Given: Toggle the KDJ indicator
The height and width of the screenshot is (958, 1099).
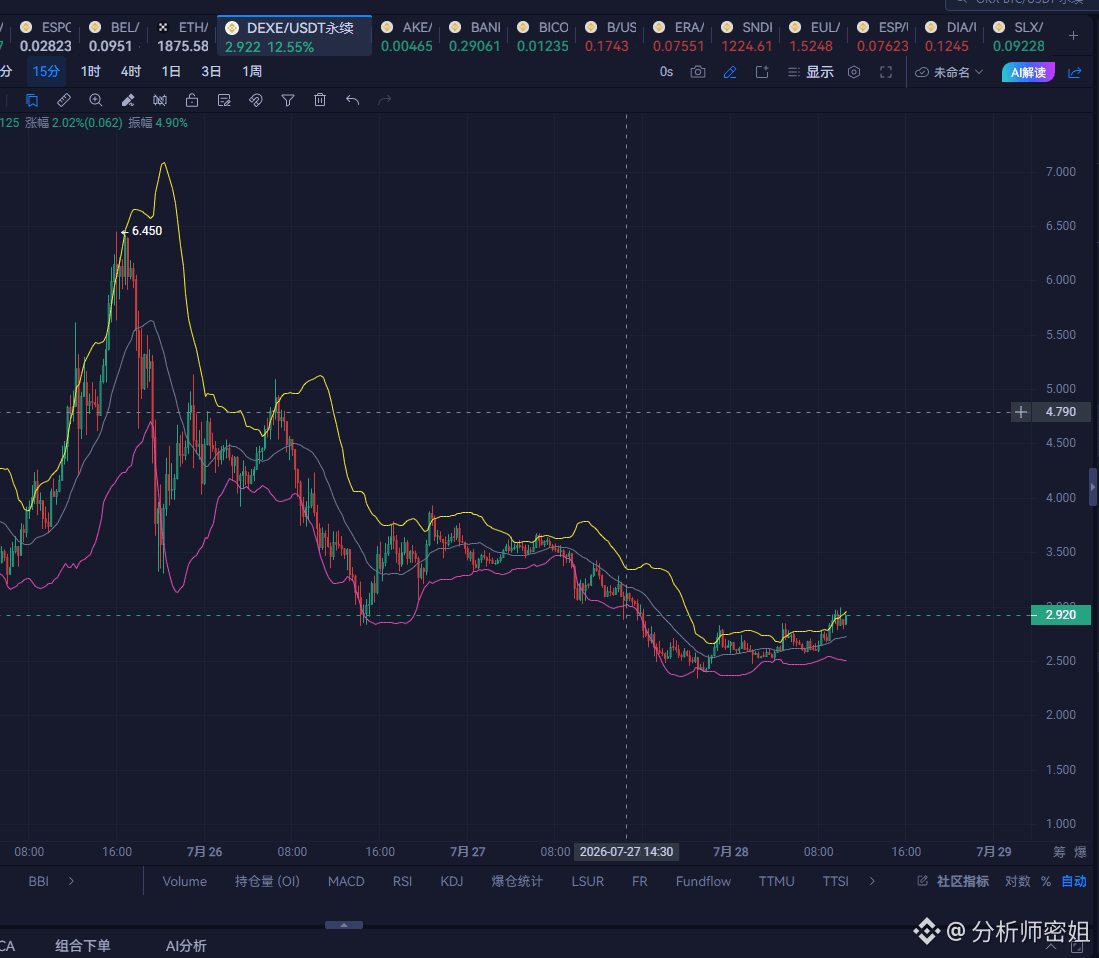Looking at the screenshot, I should coord(451,881).
